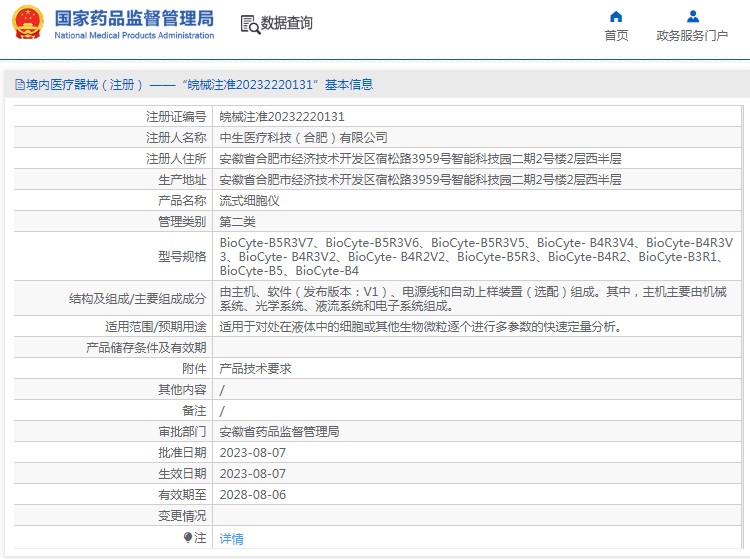Click the document icon before 境内医疗器械
This screenshot has width=750, height=559.
coord(20,85)
